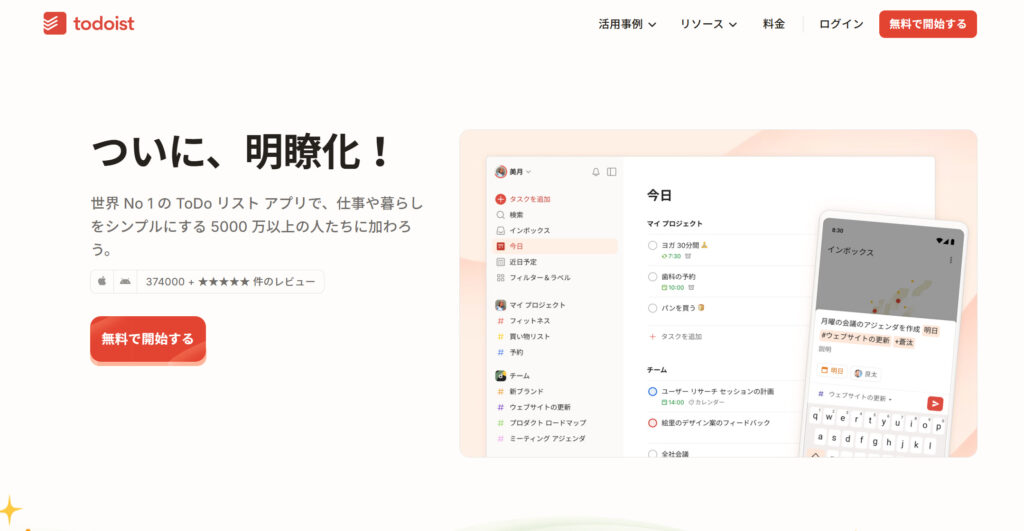1024x531 pixels.
Task: Check off the 歯科の予約 task circle
Action: pos(653,276)
